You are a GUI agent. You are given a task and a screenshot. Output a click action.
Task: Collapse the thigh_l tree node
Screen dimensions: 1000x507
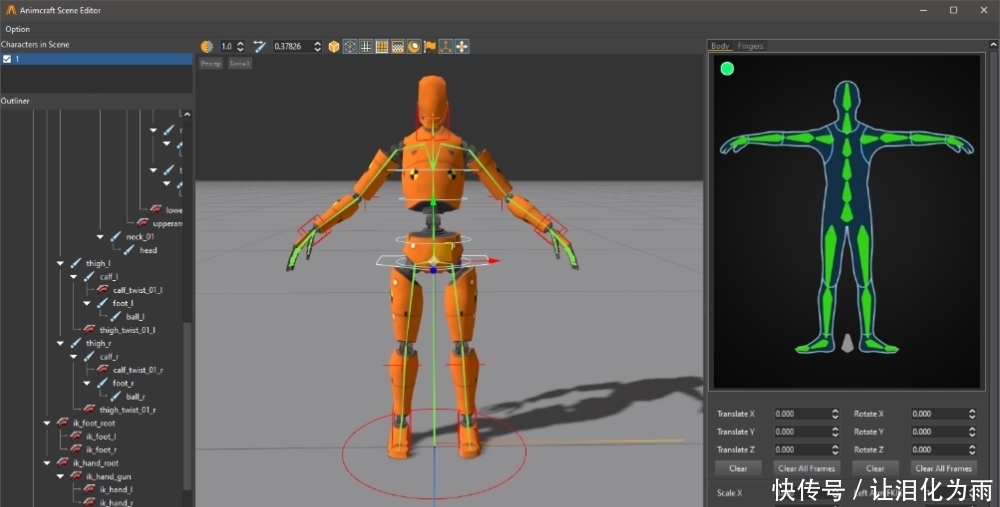tap(61, 263)
